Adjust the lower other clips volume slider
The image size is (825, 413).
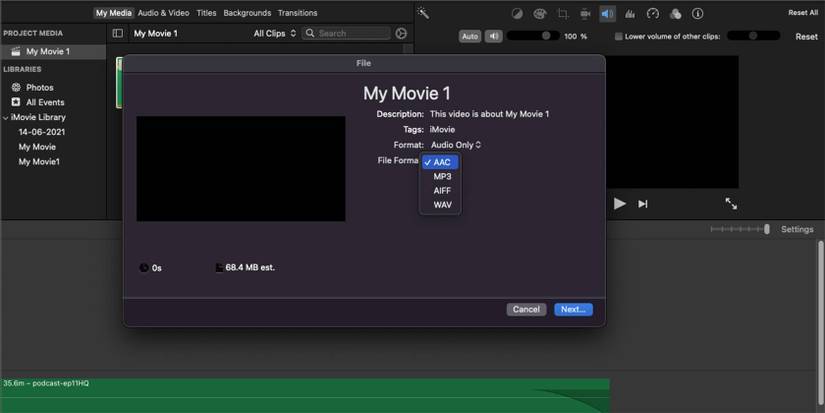click(x=753, y=36)
